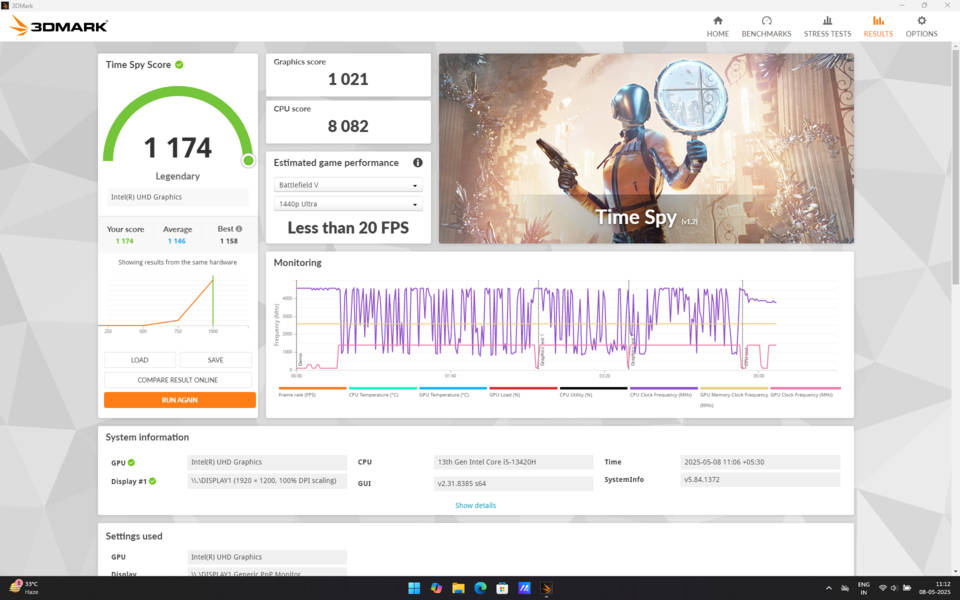Open the Estimated game performance info icon

418,162
